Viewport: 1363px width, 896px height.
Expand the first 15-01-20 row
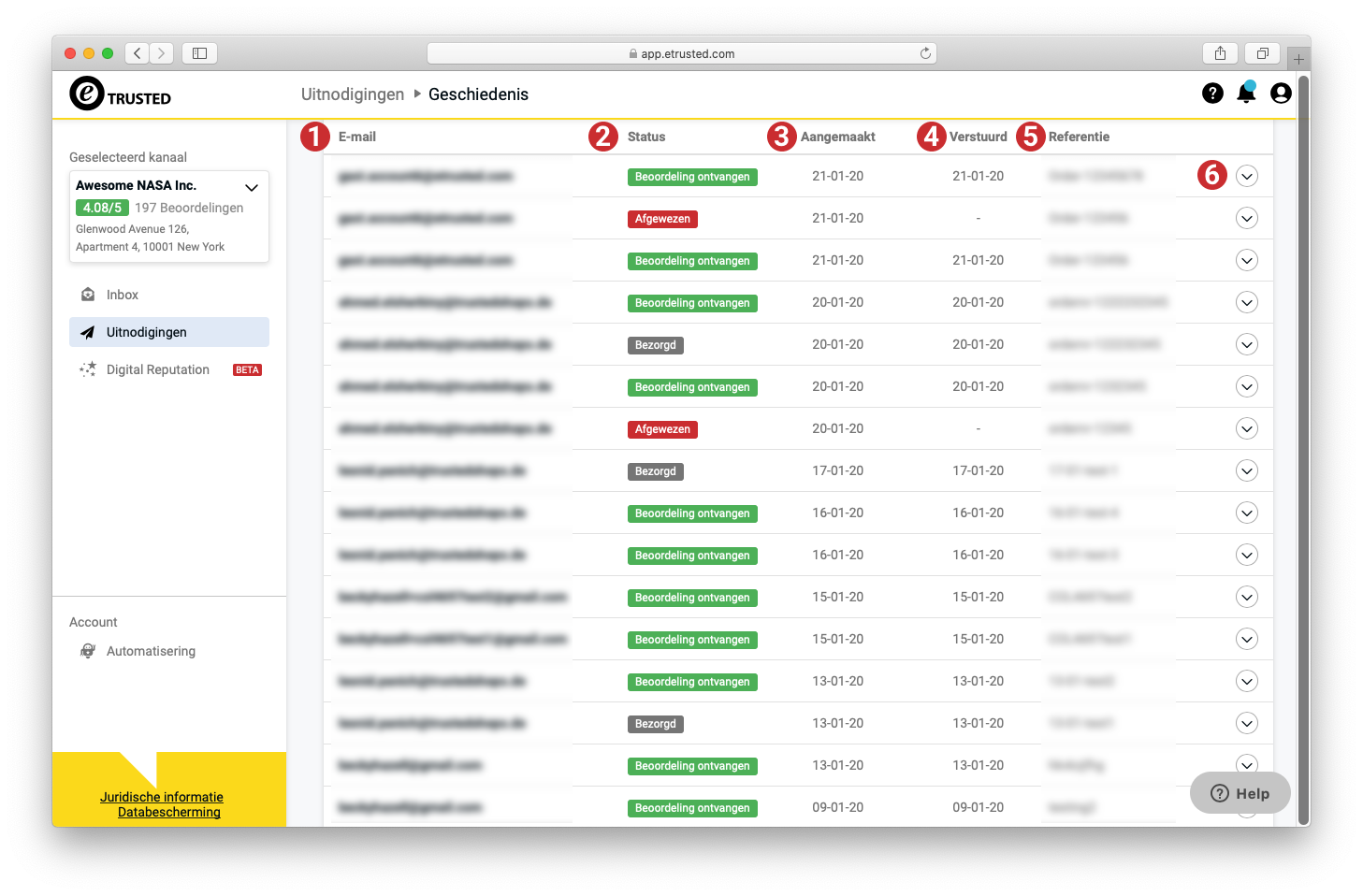pyautogui.click(x=1246, y=597)
